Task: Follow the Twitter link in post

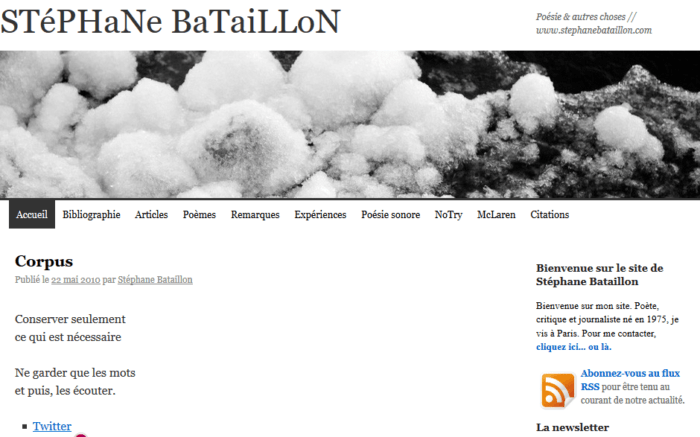Action: (x=52, y=426)
